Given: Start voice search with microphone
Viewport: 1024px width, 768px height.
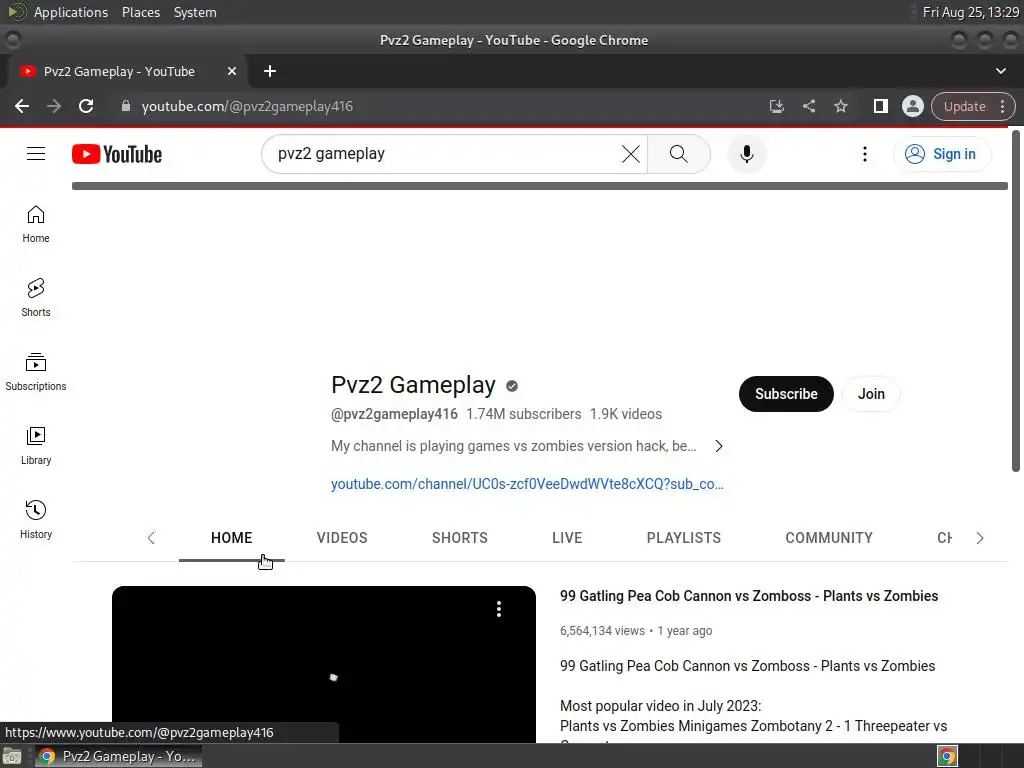Looking at the screenshot, I should (x=746, y=154).
